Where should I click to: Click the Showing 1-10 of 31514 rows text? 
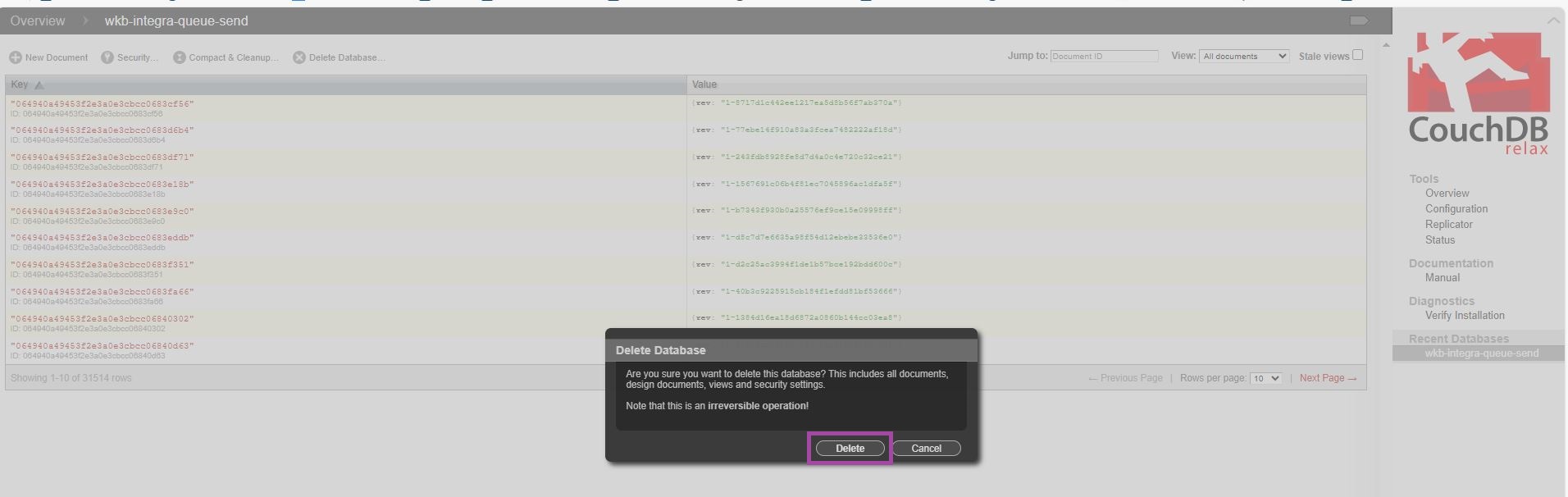click(x=71, y=378)
